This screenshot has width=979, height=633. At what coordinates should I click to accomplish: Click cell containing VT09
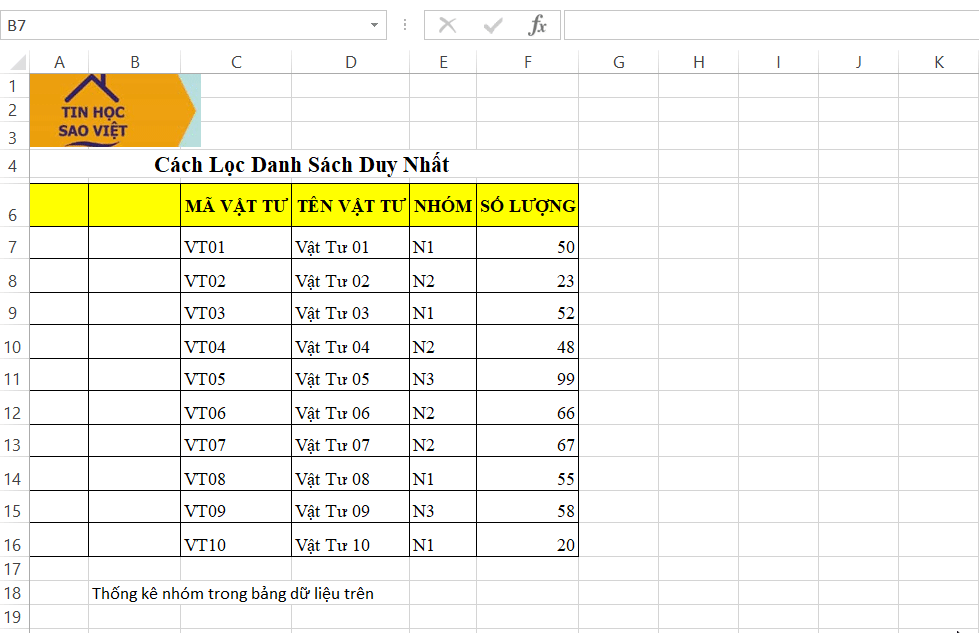[236, 507]
